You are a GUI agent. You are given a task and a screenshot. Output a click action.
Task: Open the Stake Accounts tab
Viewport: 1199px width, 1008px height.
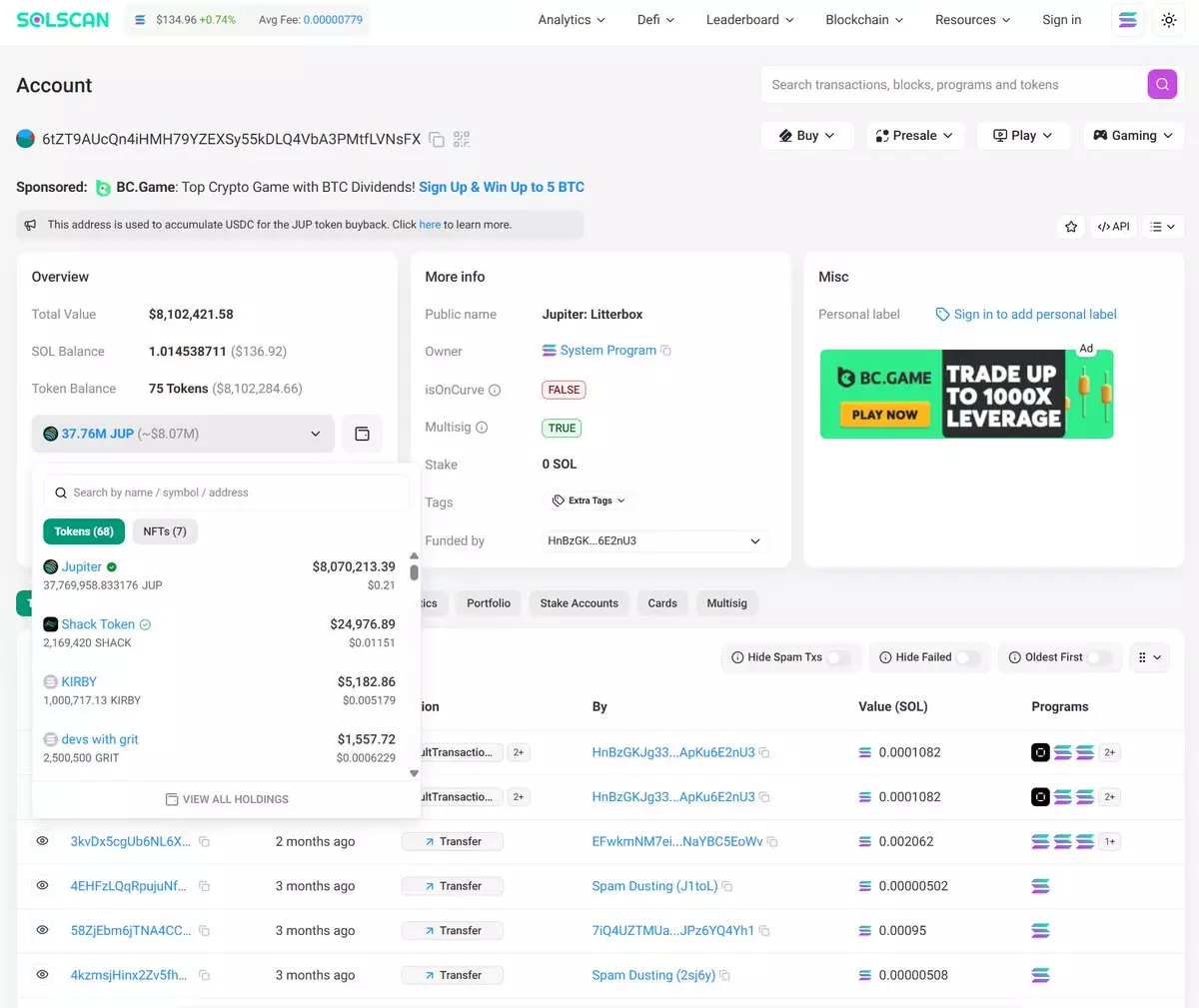[x=579, y=603]
